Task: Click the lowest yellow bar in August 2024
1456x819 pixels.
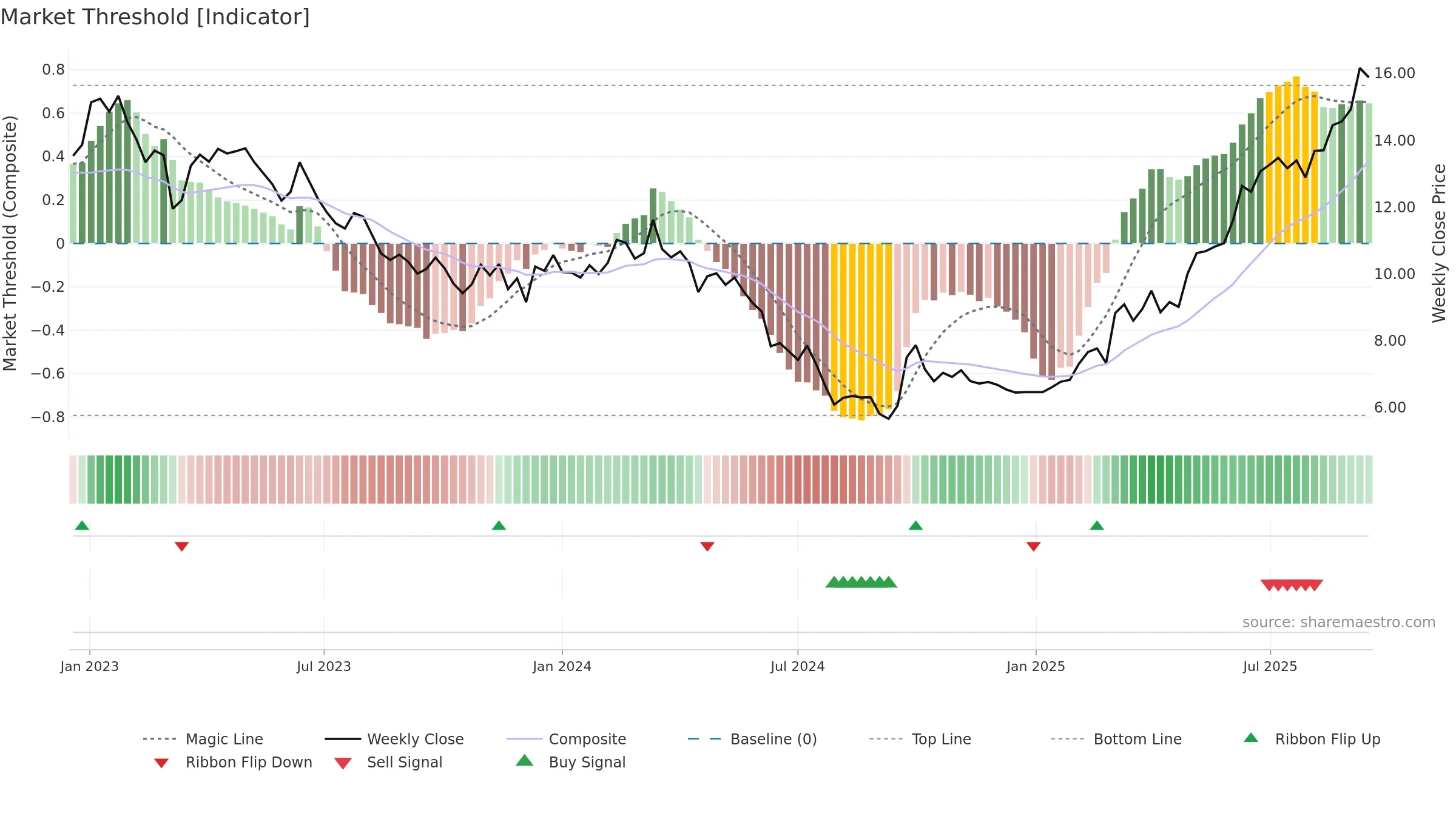Action: point(861,332)
